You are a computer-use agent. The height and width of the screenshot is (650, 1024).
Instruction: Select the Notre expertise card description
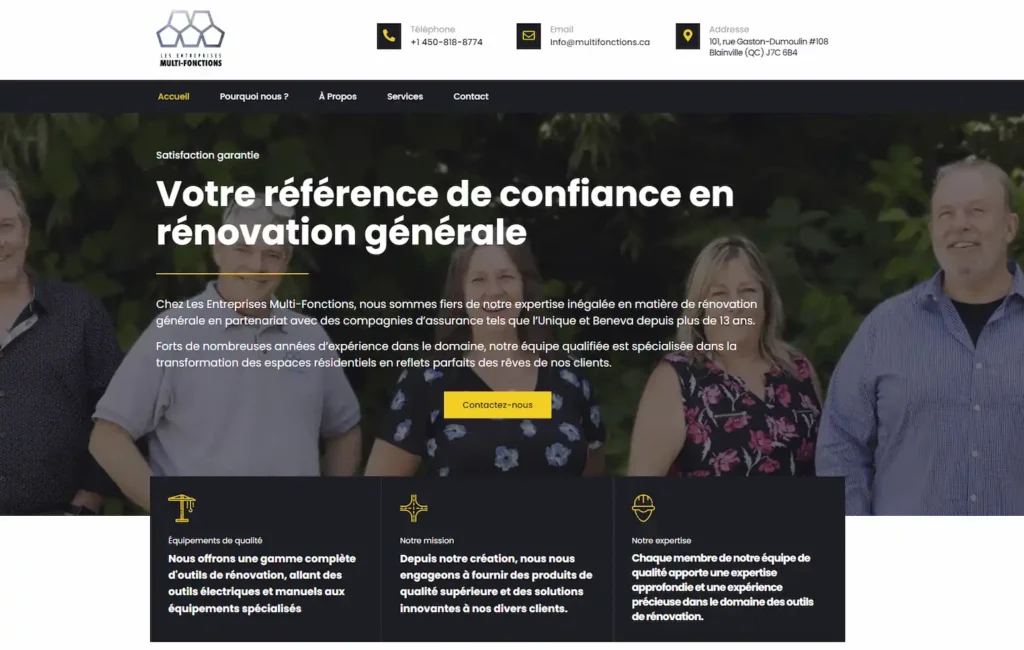[722, 587]
